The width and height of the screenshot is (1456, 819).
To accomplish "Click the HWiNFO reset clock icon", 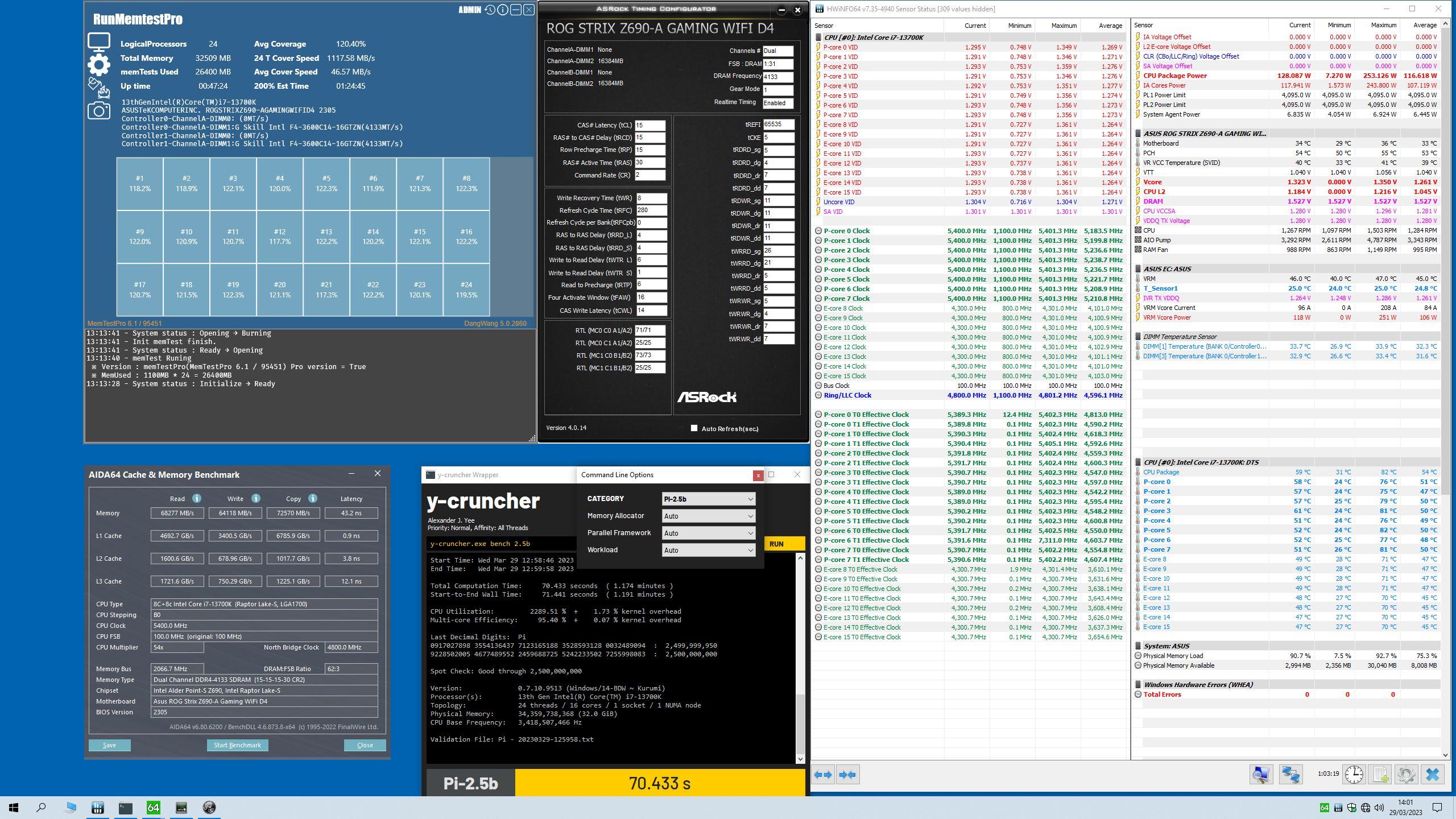I will coord(1354,774).
